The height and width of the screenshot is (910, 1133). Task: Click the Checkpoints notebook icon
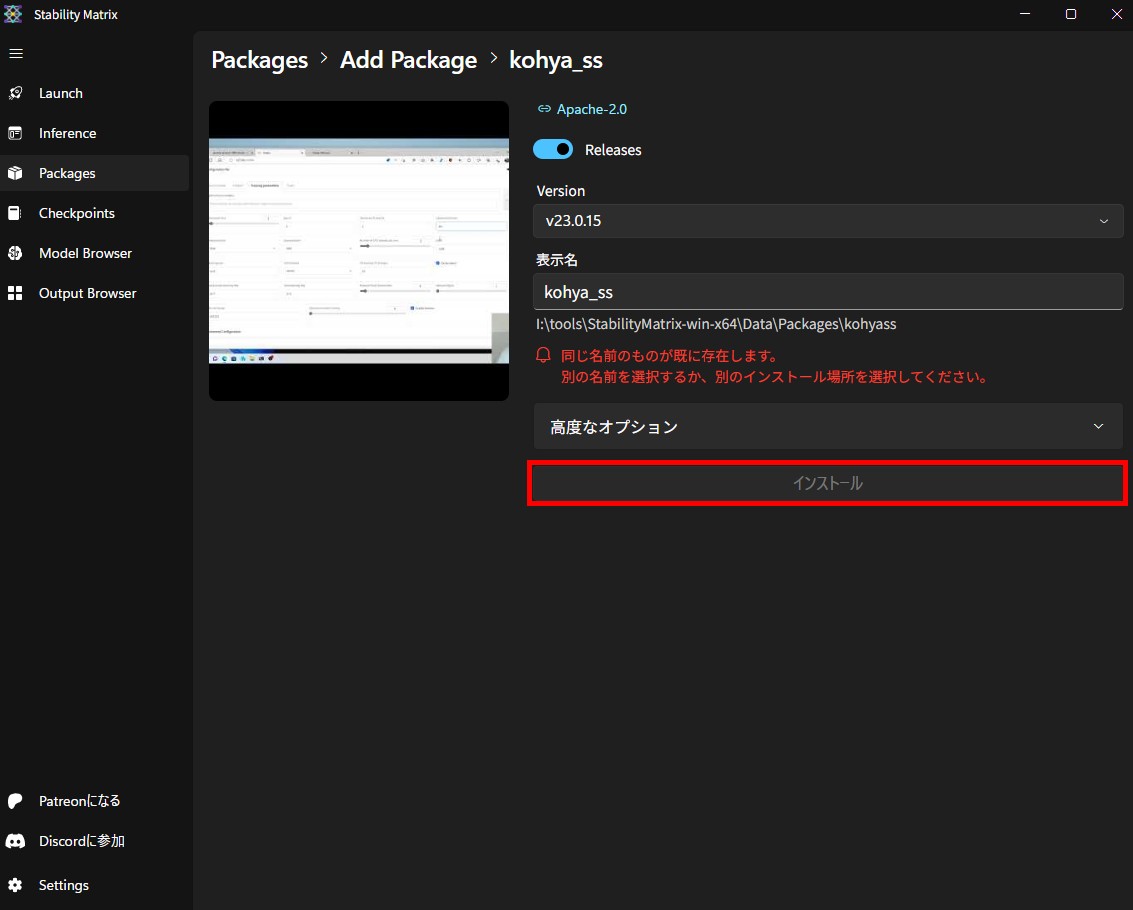pos(14,213)
